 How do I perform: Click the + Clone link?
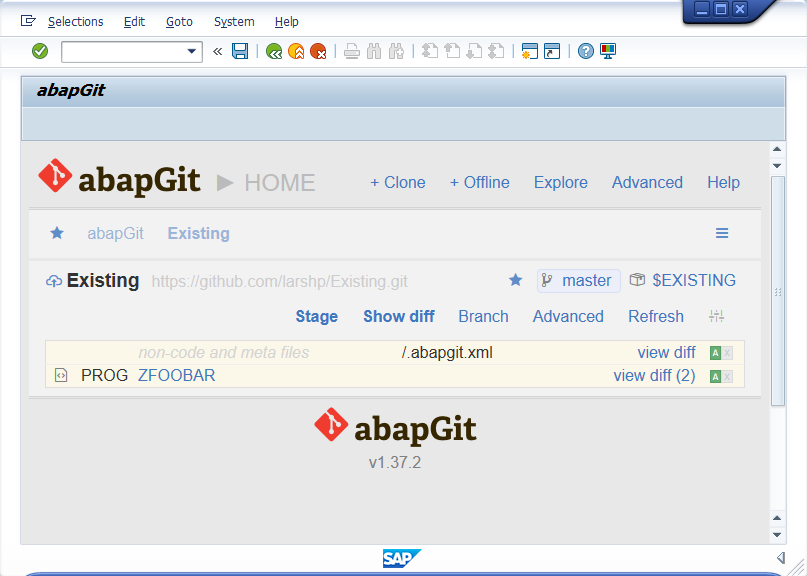[398, 182]
